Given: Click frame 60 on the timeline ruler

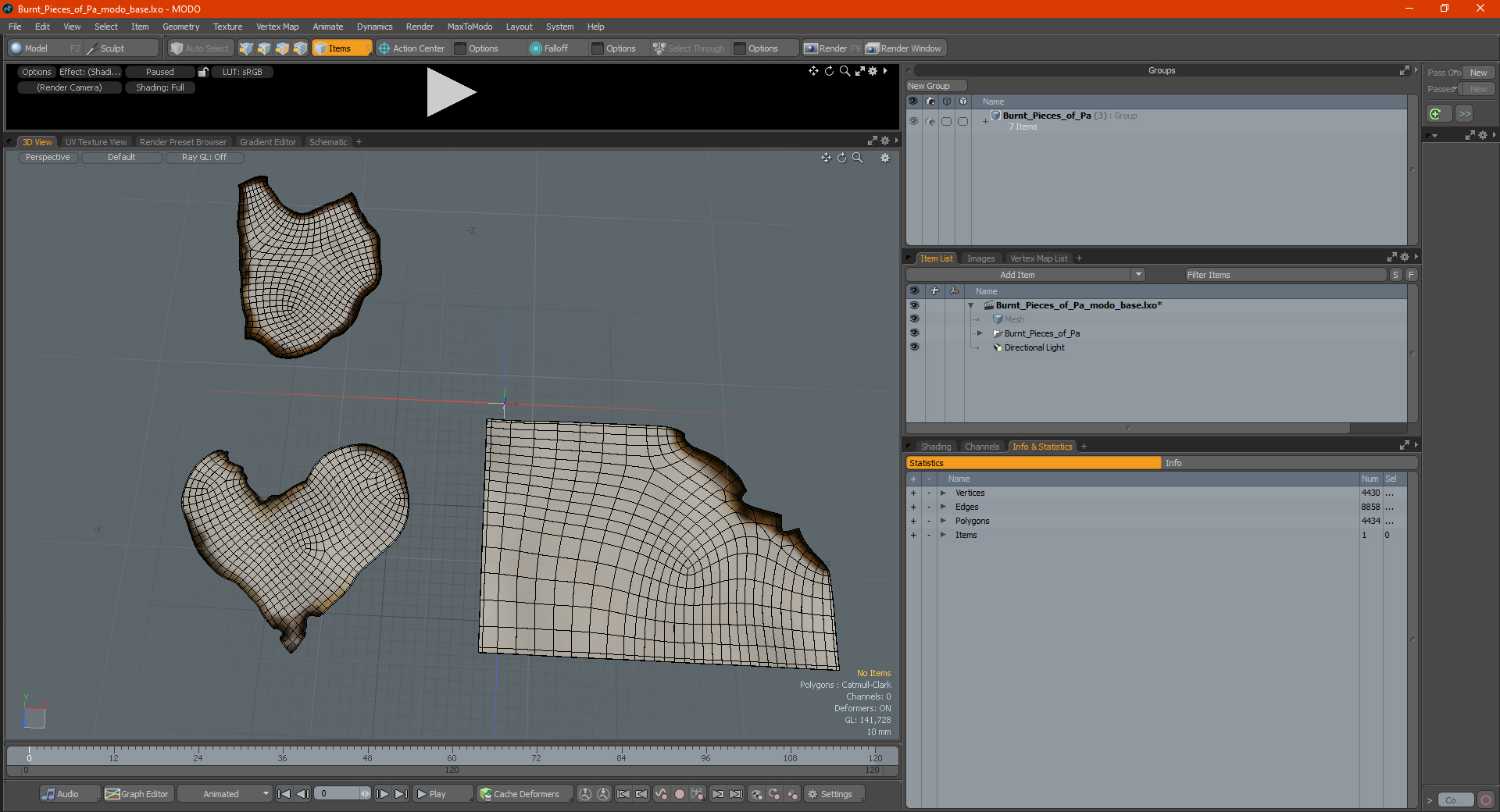Looking at the screenshot, I should 452,753.
